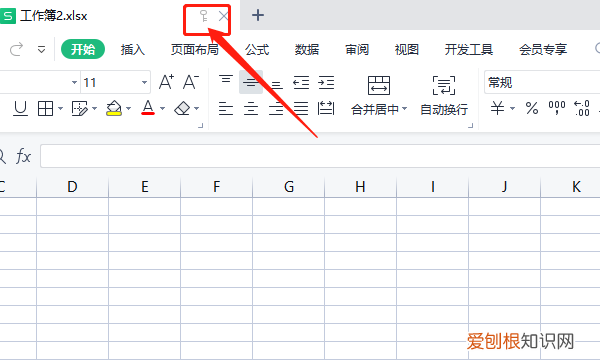Click the fx insert function icon
Screen dimensions: 600x360
(23, 156)
